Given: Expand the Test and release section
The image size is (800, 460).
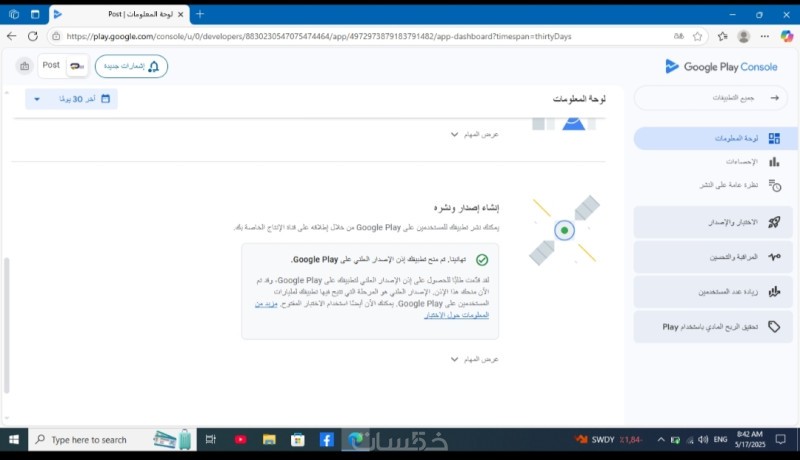Looking at the screenshot, I should point(713,222).
